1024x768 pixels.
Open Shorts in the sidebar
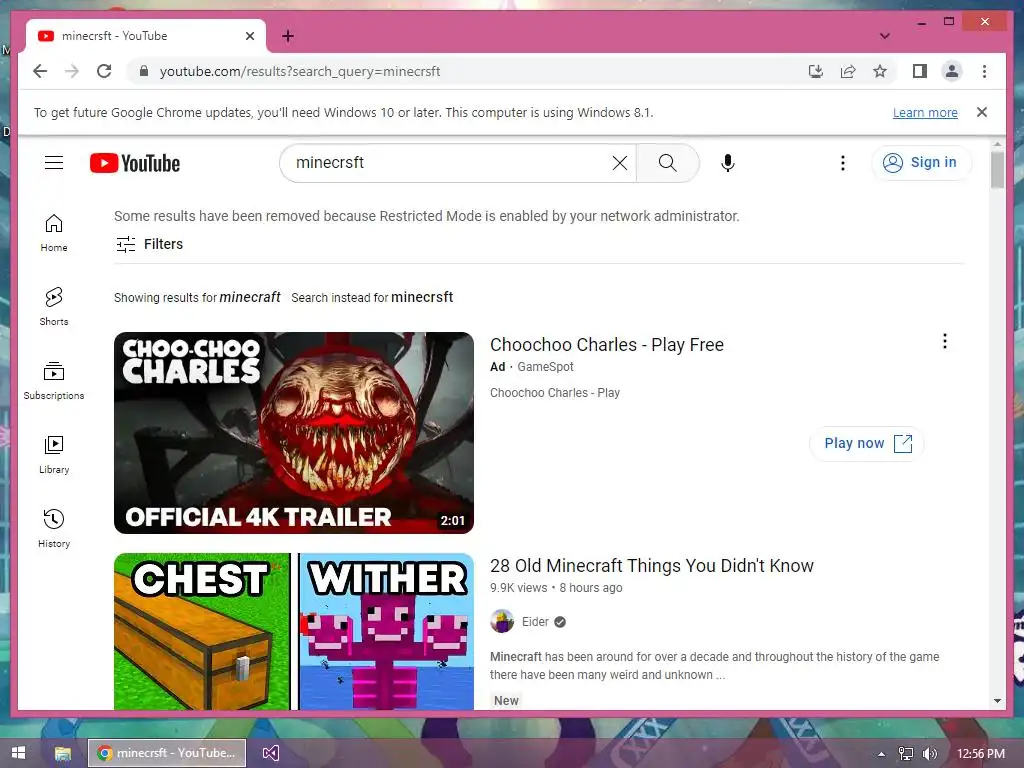[x=54, y=306]
